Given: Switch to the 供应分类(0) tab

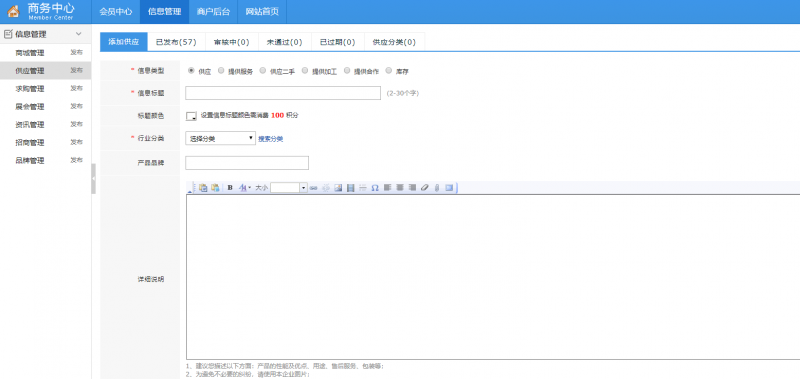Looking at the screenshot, I should (394, 42).
